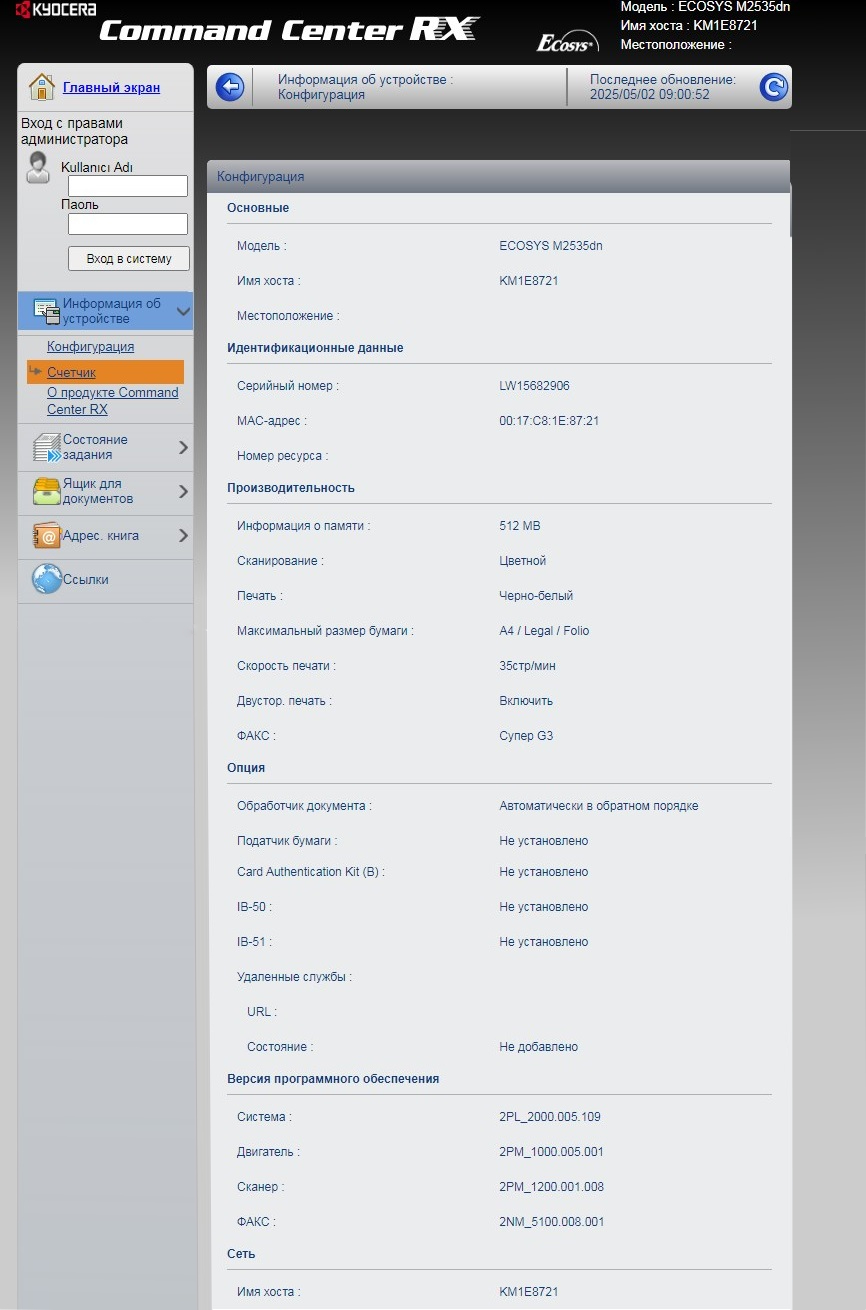Select the Информация об устройстве menu
866x1310 pixels.
(106, 311)
